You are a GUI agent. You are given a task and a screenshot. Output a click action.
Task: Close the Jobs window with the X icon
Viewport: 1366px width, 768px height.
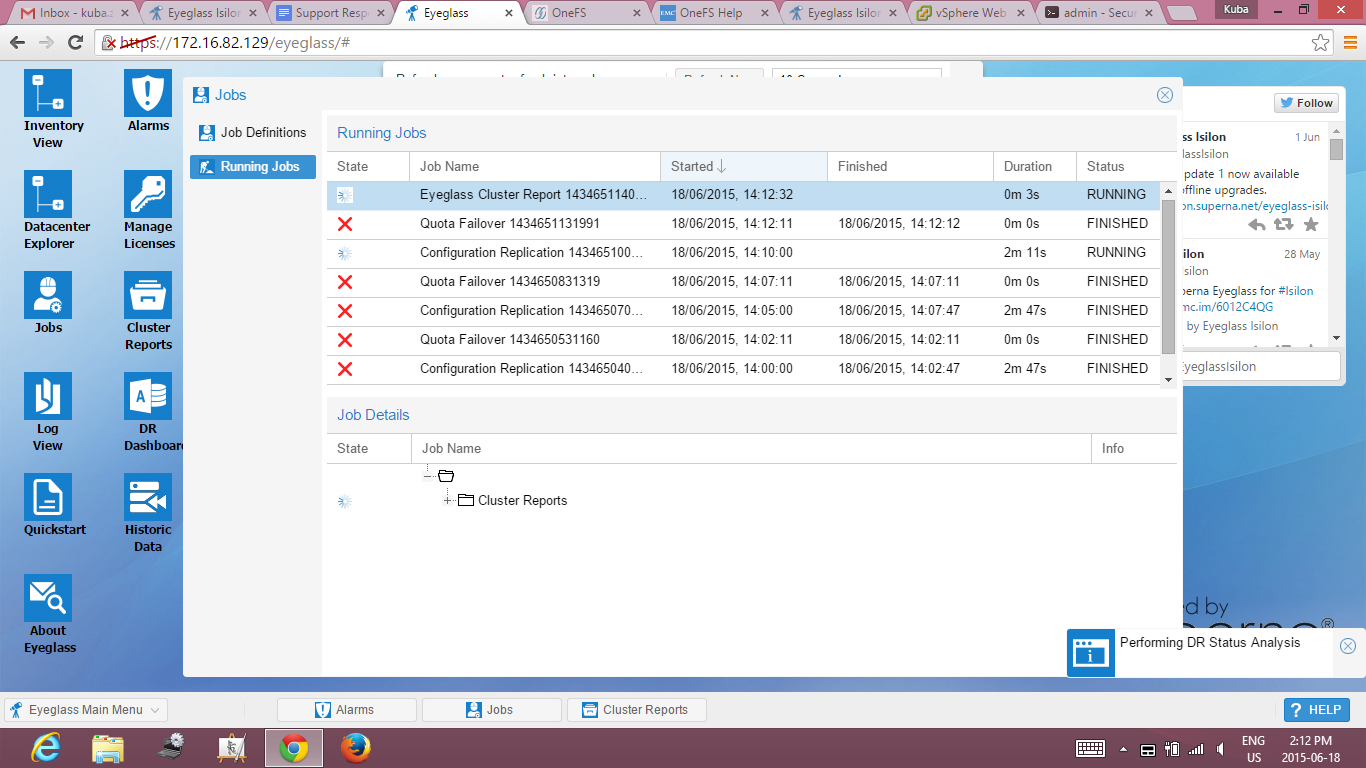pos(1165,95)
